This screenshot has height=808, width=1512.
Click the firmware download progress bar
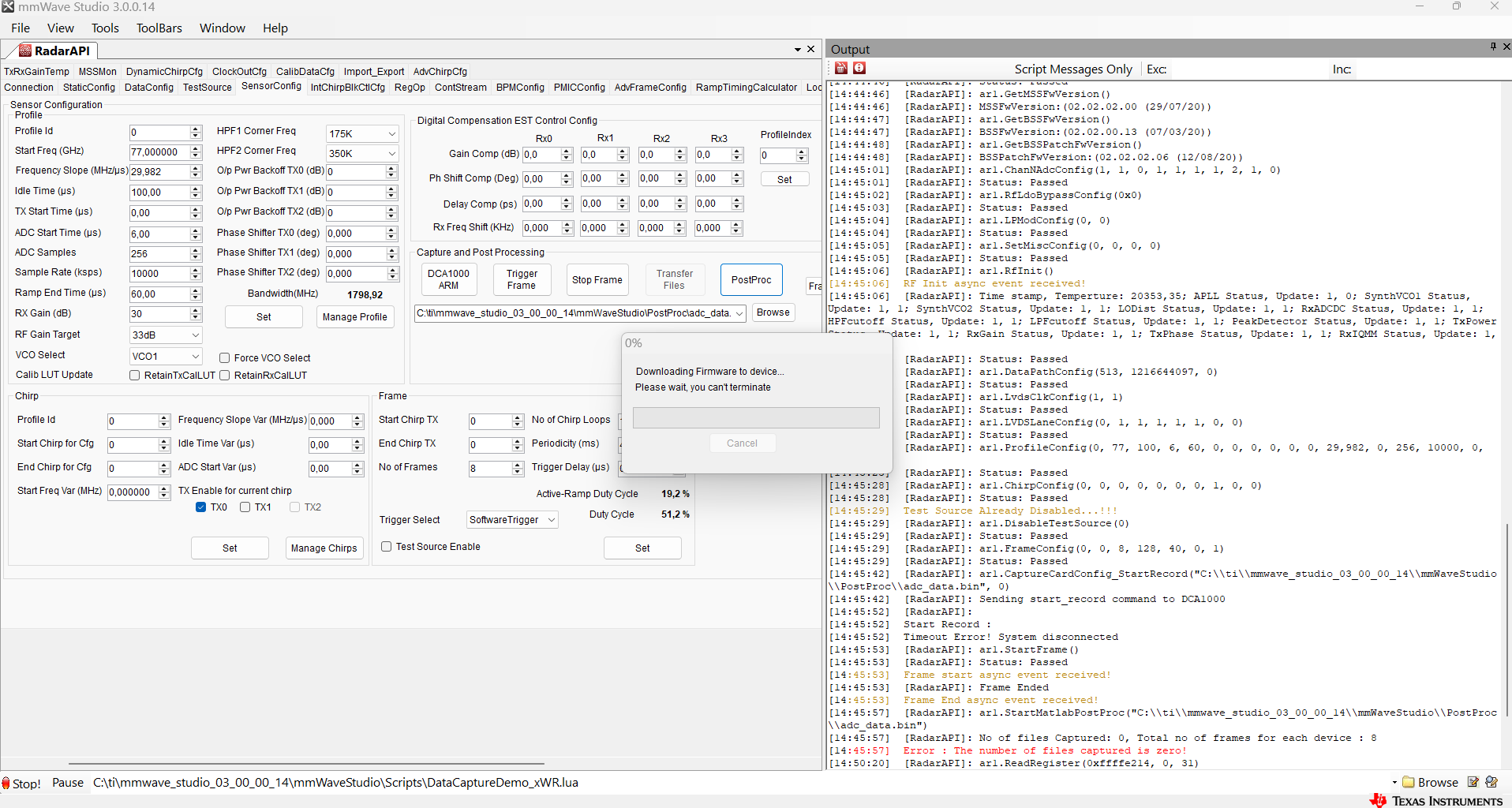click(756, 418)
